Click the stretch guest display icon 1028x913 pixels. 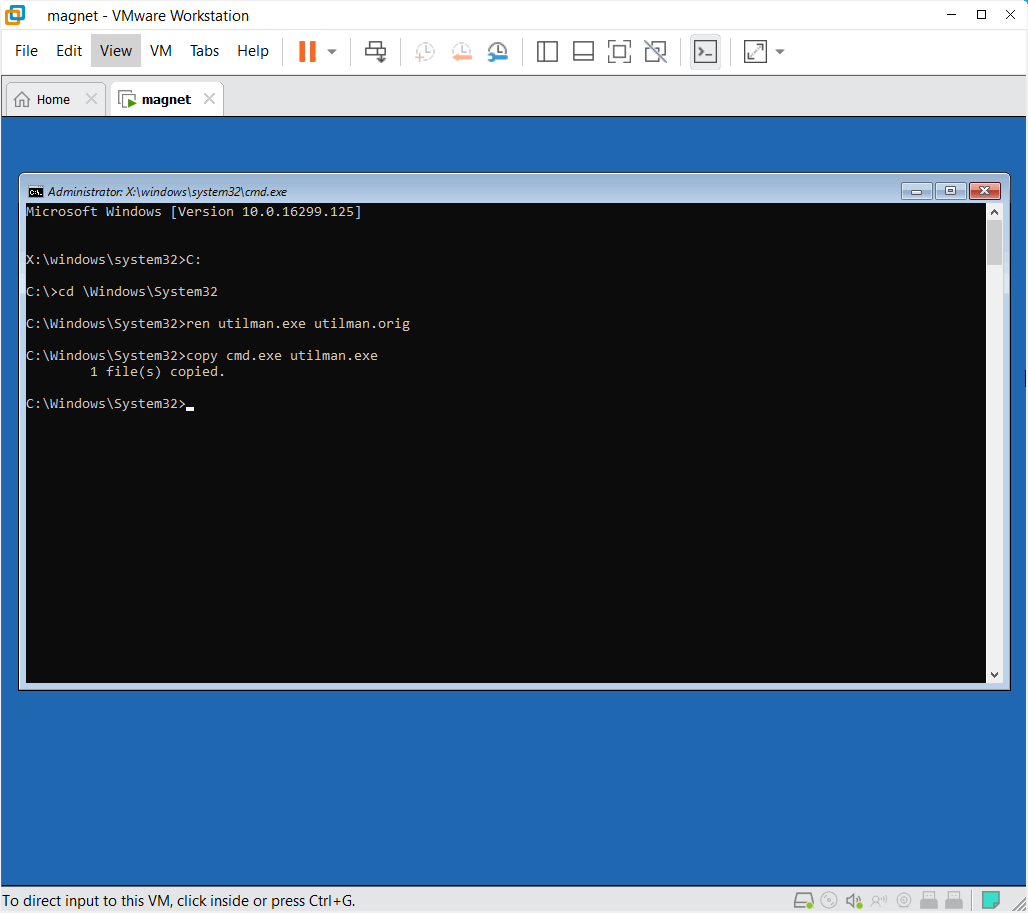pyautogui.click(x=755, y=51)
